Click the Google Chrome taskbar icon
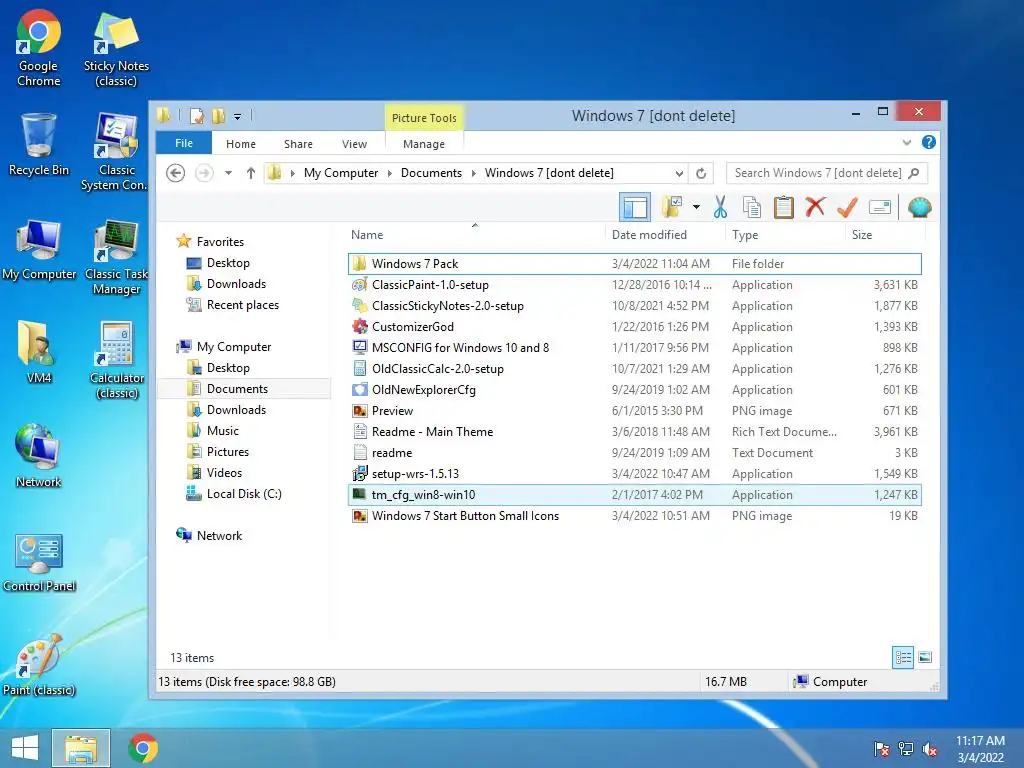This screenshot has height=768, width=1024. click(x=143, y=748)
